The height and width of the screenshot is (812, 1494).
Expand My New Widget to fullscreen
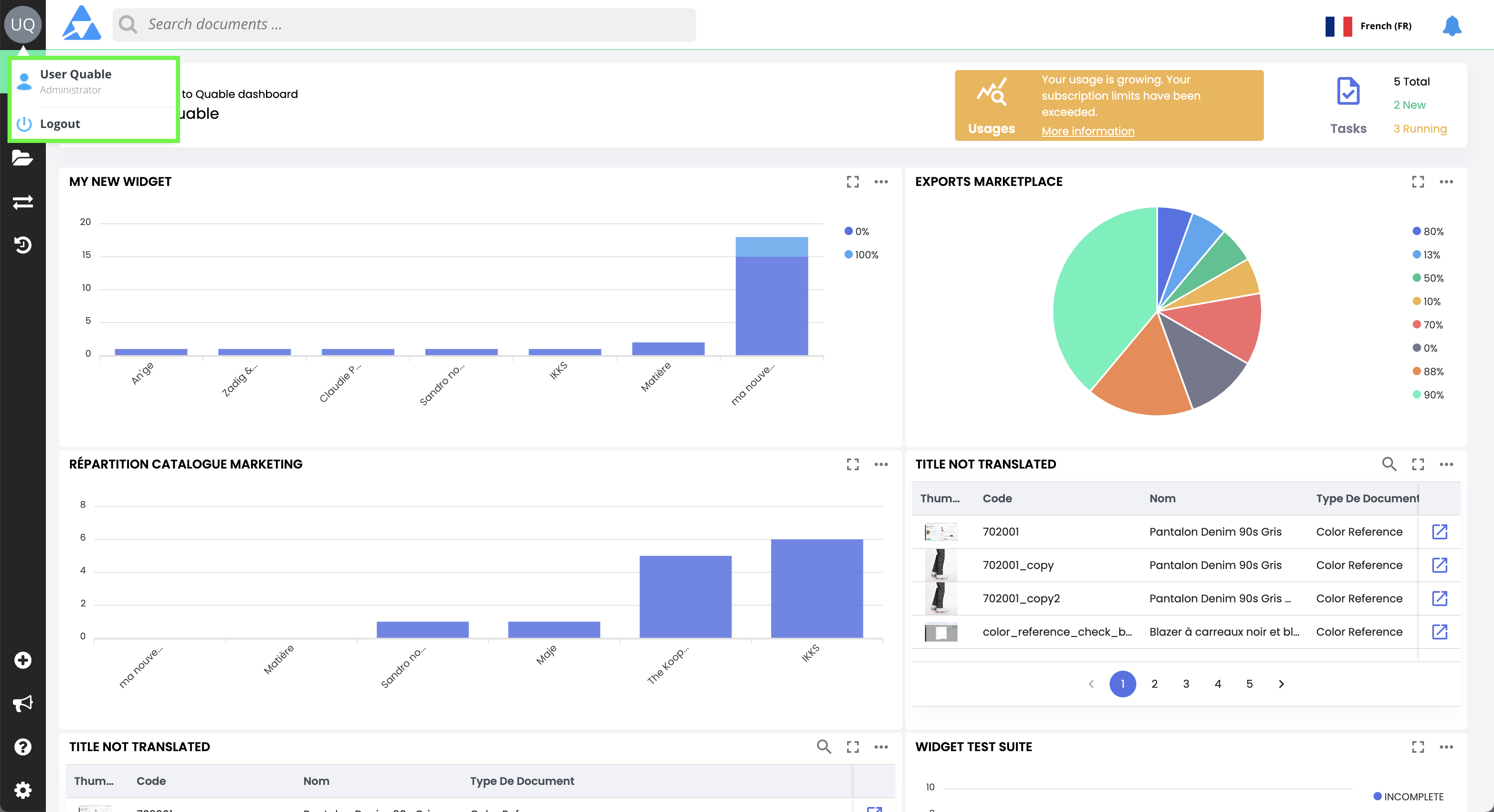pyautogui.click(x=852, y=182)
